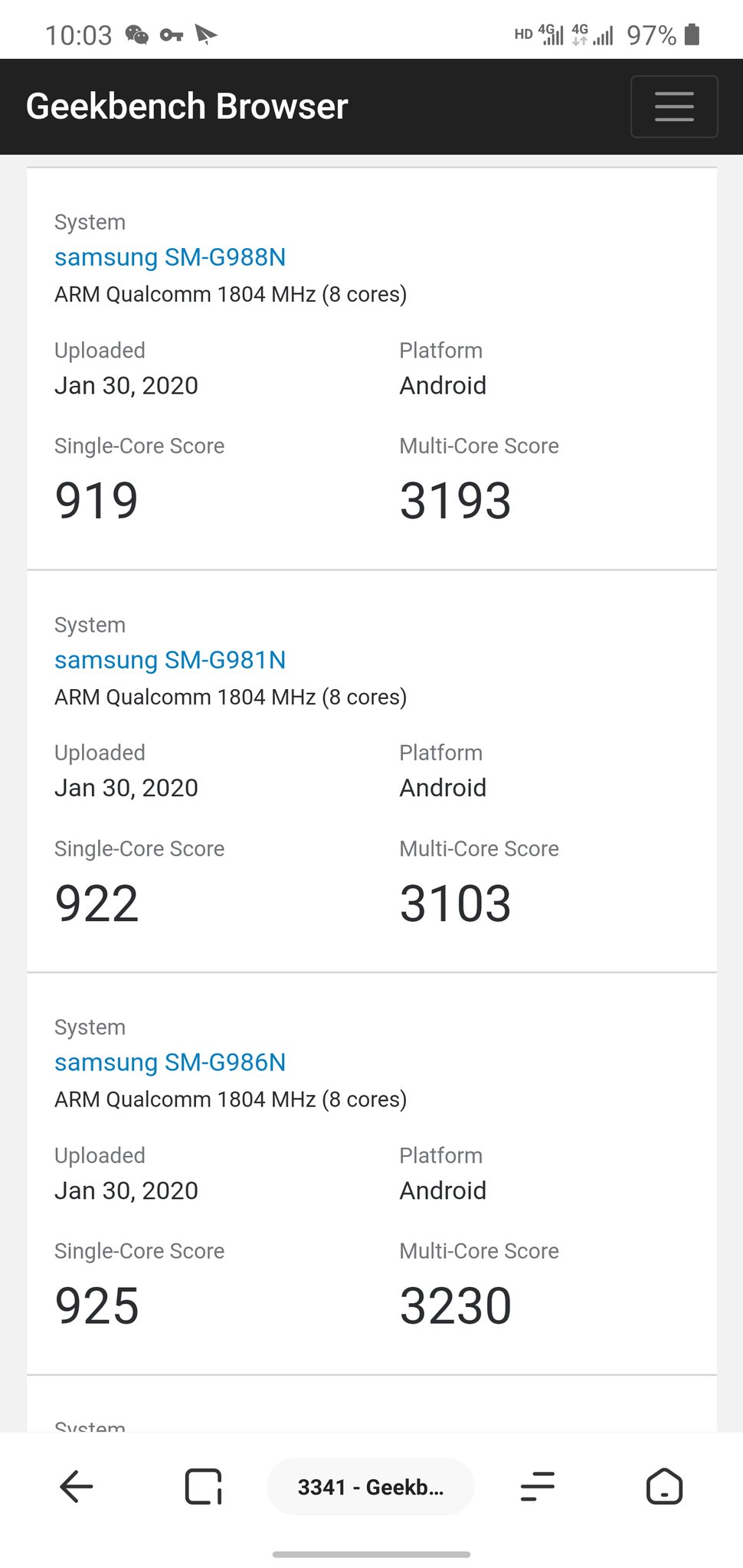Viewport: 743px width, 1568px height.
Task: Tap the multi-core score 3103
Action: point(456,903)
